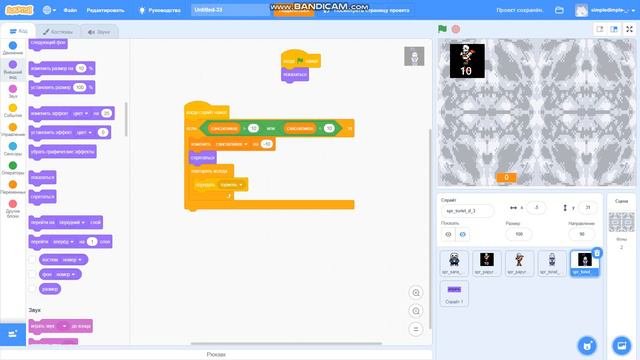Open the Рюкзак backpack bar
This screenshot has height=360, width=640.
click(x=216, y=354)
